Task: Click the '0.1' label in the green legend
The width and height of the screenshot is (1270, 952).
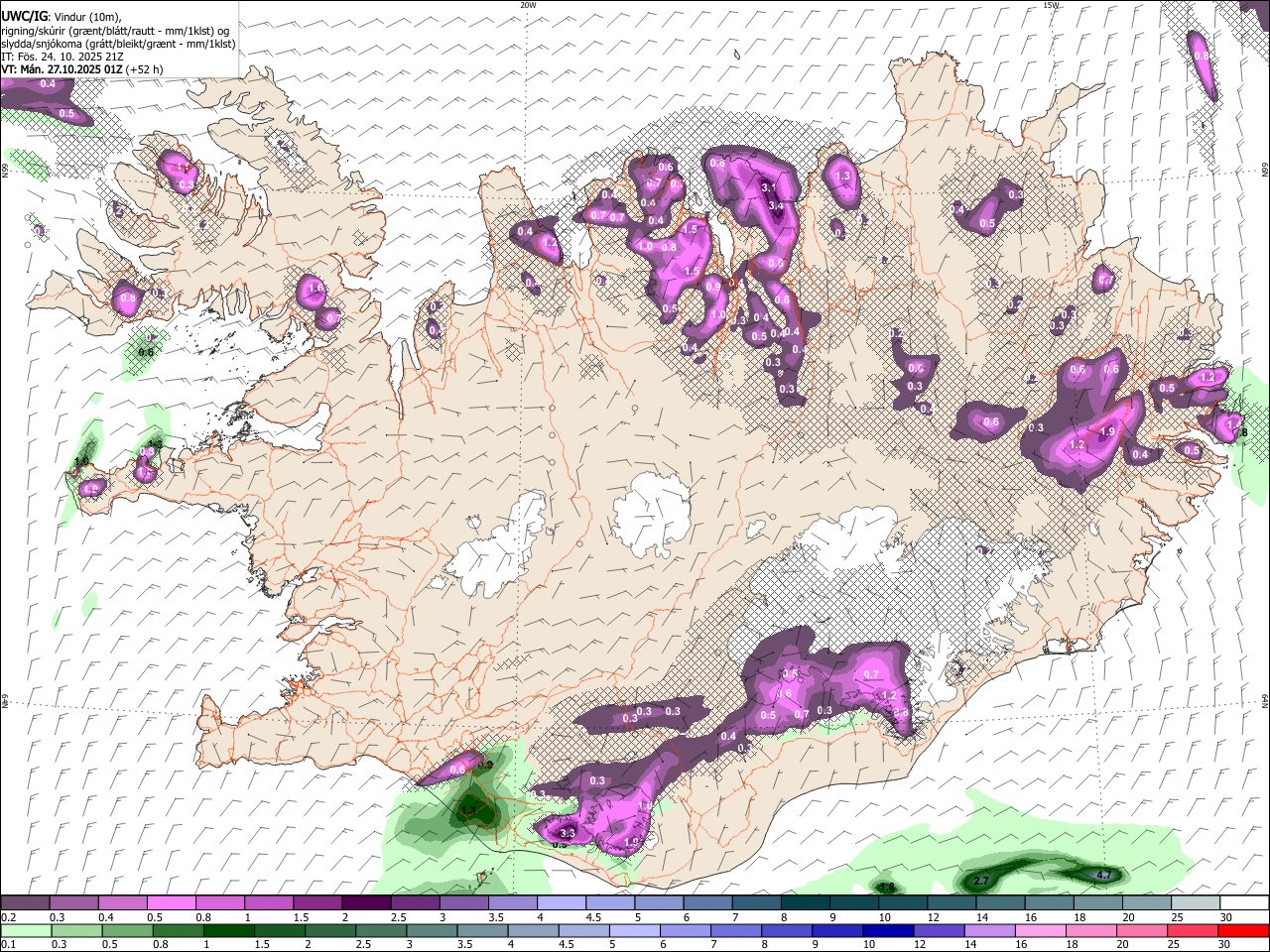Action: coord(9,945)
